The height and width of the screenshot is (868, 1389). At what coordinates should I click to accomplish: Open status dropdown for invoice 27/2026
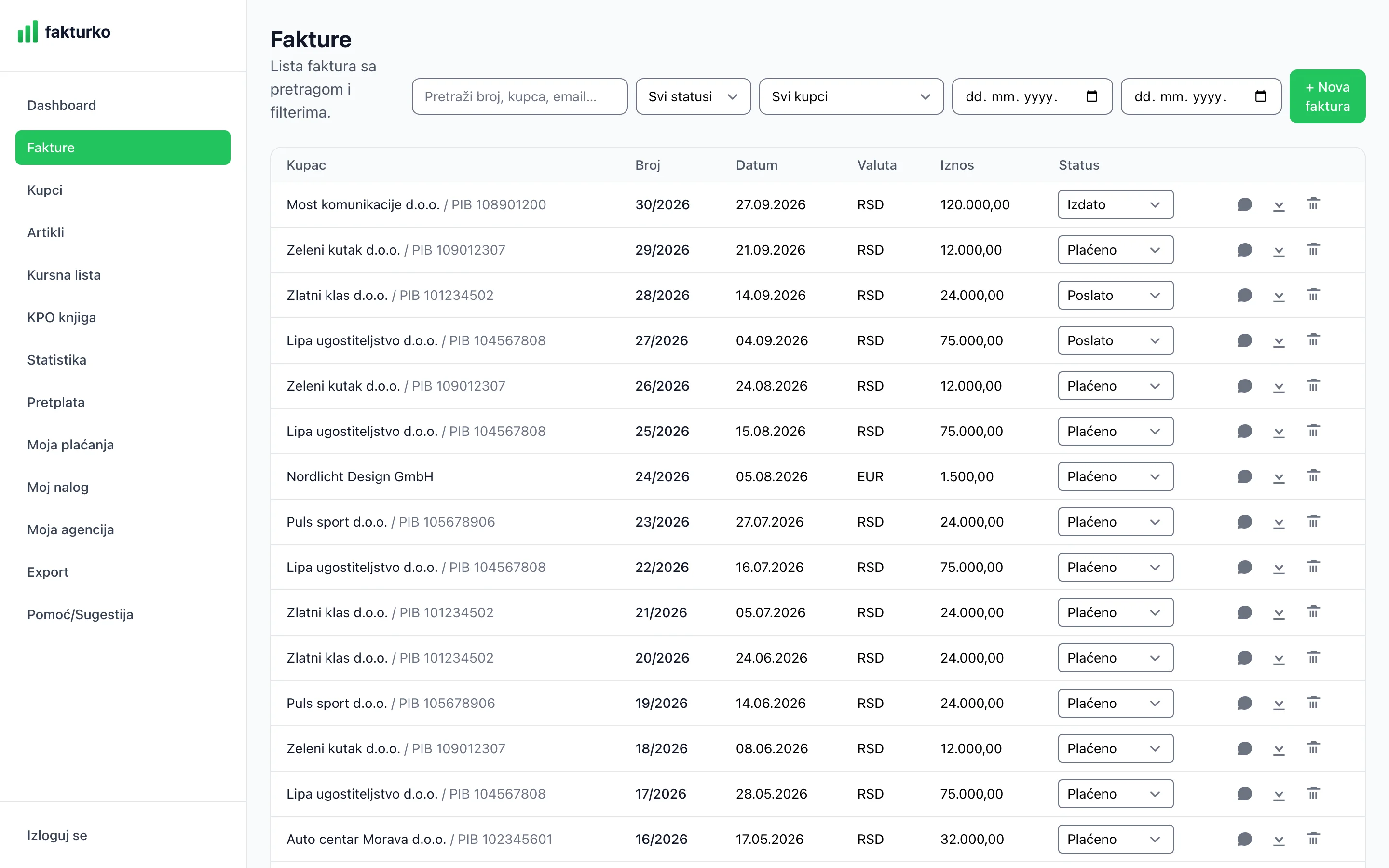pos(1115,341)
